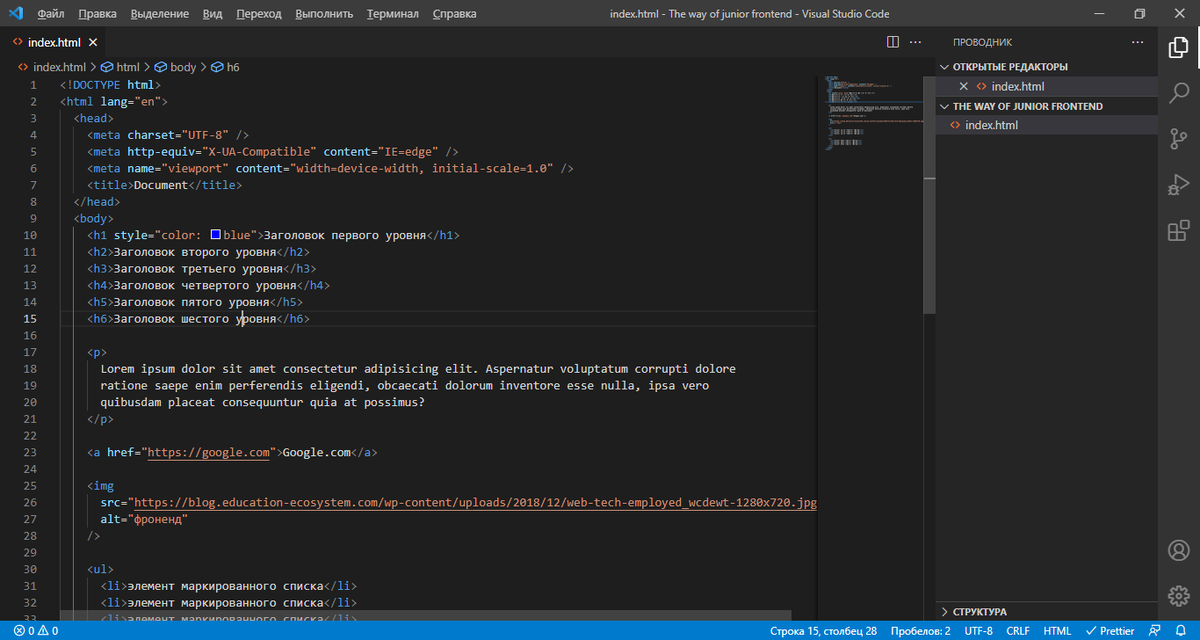Open Explorer panel ellipsis menu
This screenshot has height=640, width=1200.
[x=1137, y=42]
